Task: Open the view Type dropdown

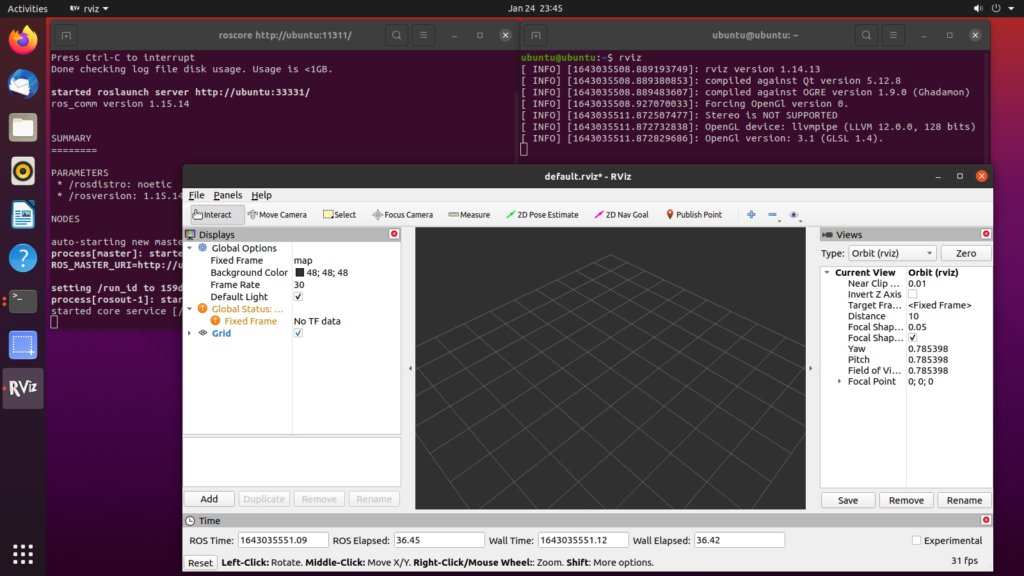Action: (892, 254)
